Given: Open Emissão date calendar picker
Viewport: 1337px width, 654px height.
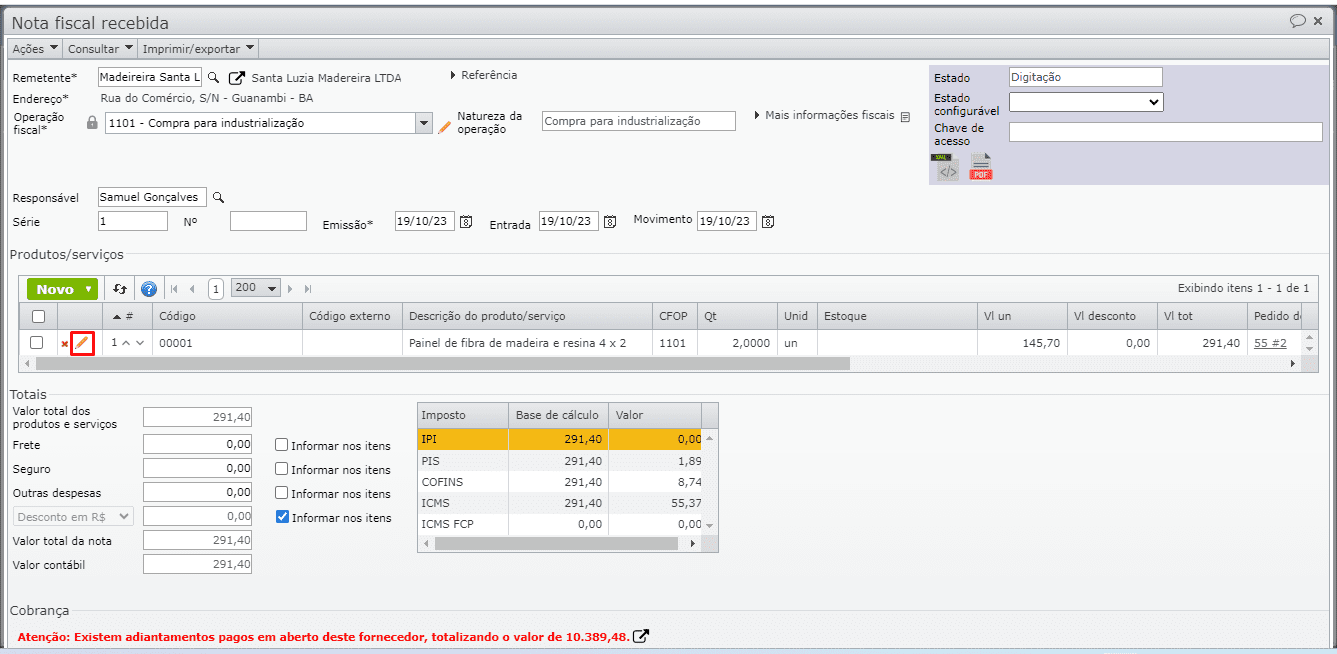Looking at the screenshot, I should [x=465, y=222].
